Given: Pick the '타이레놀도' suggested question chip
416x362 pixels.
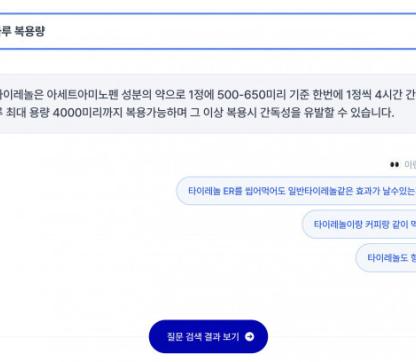Looking at the screenshot, I should point(386,258).
